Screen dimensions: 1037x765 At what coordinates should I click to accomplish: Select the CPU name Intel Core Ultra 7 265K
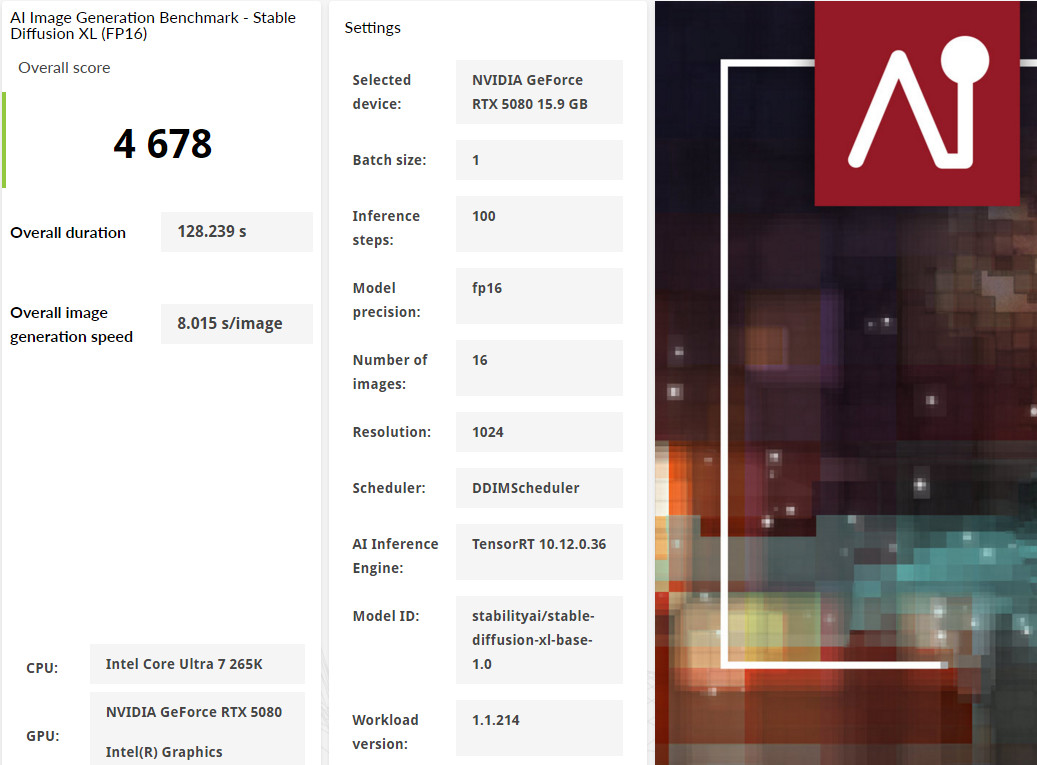[x=184, y=664]
